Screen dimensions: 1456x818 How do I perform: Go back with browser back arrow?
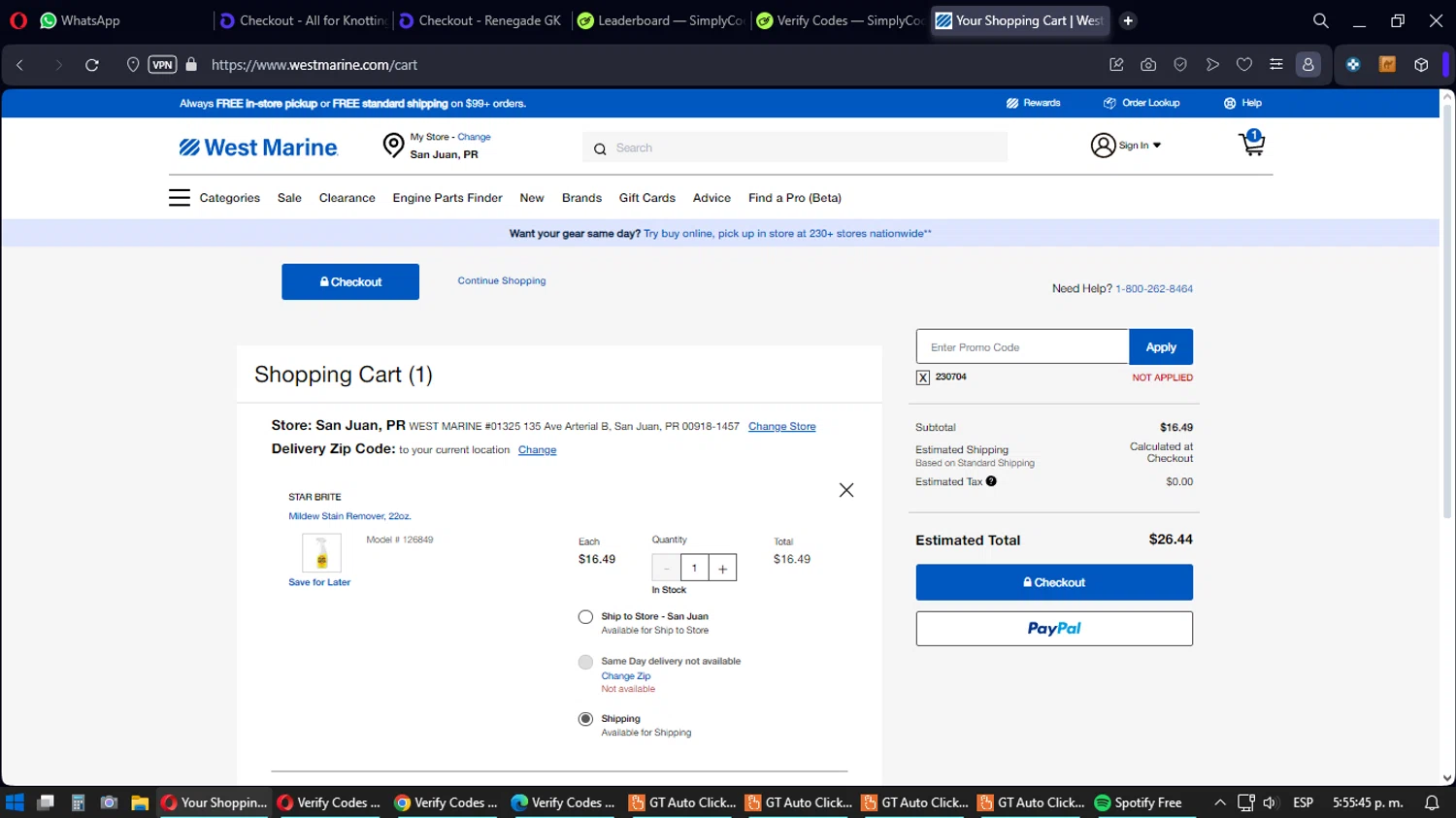coord(19,65)
